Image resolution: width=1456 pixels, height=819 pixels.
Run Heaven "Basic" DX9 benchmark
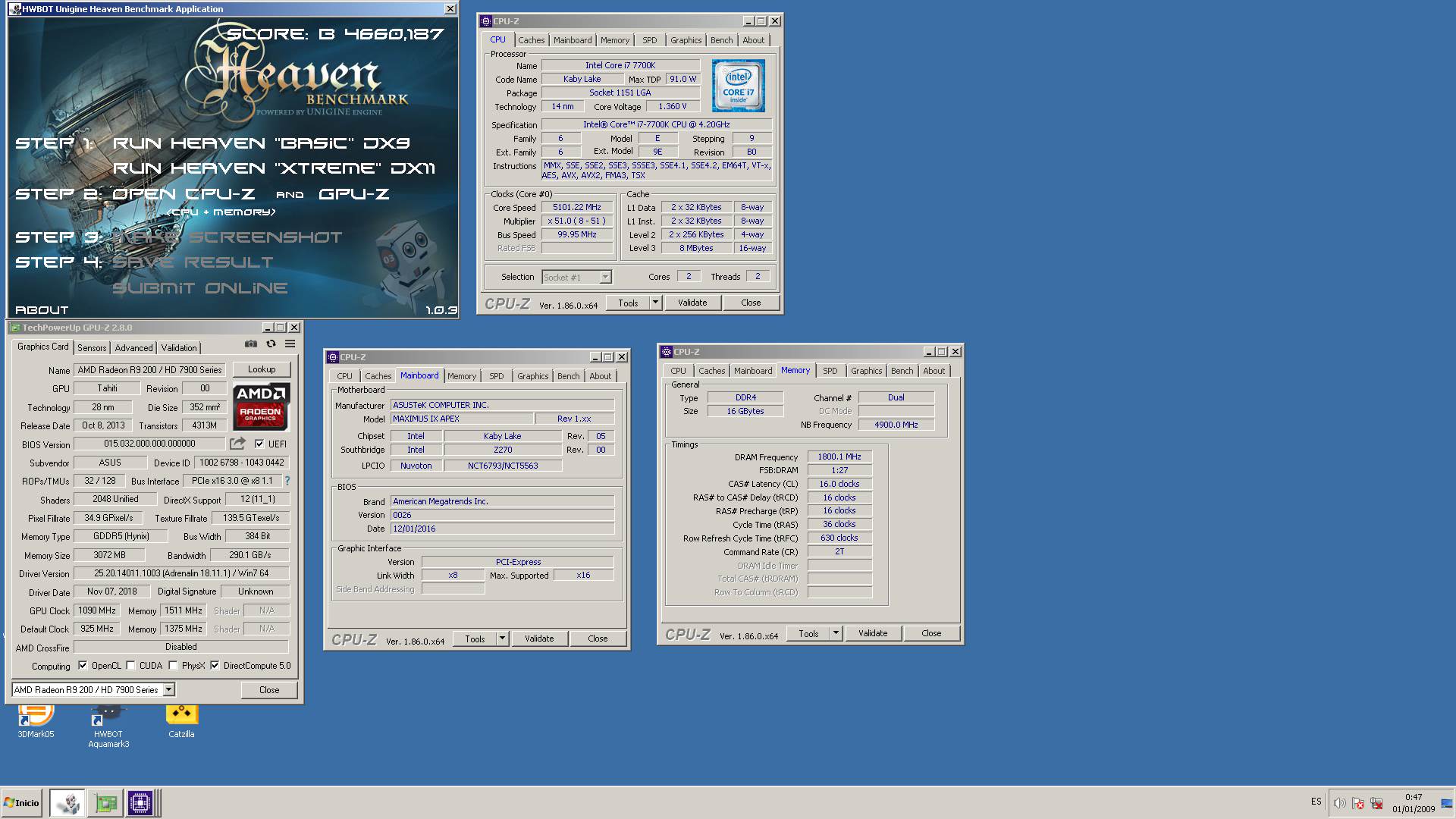coord(261,143)
